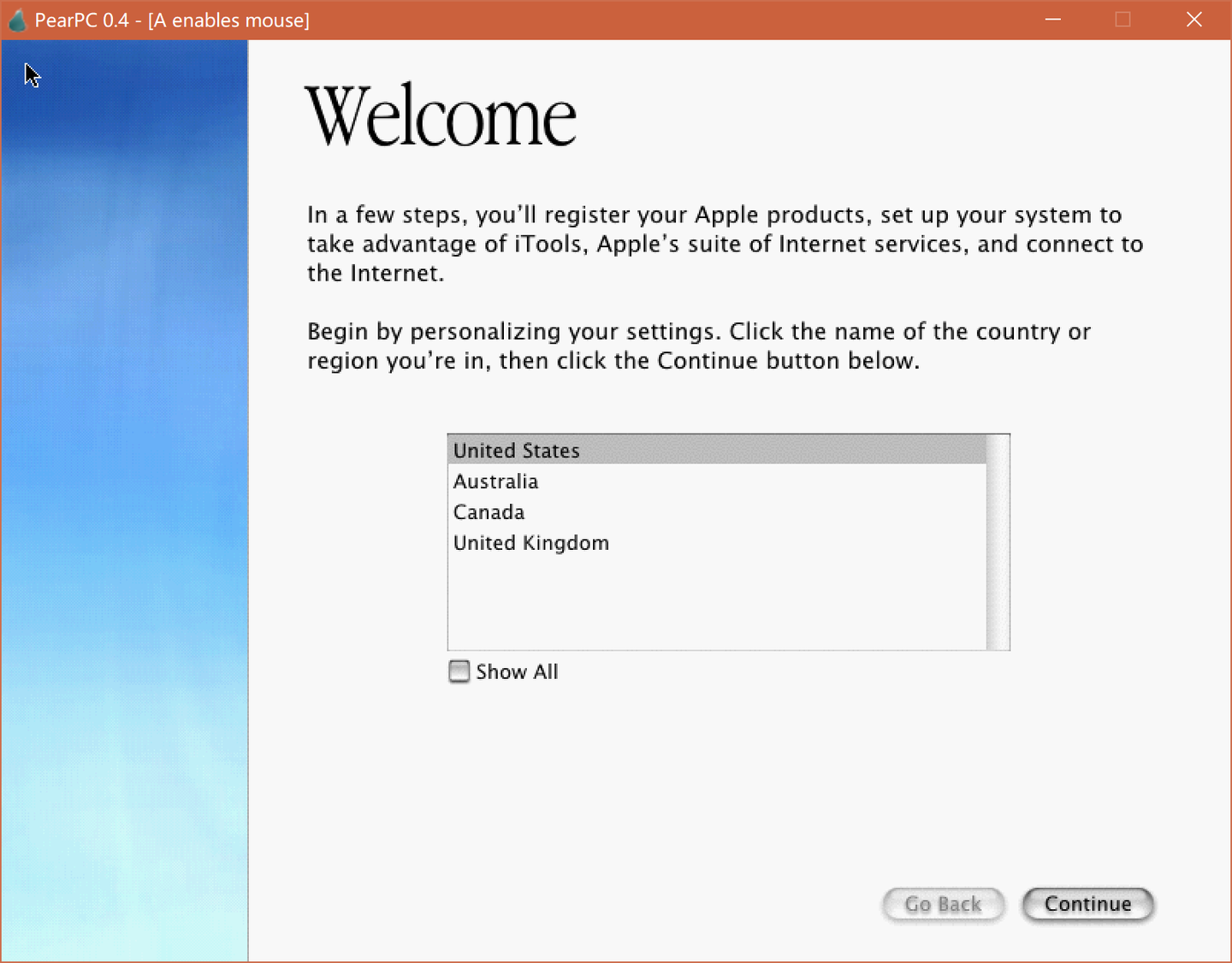
Task: Choose Canada as your country
Action: [x=489, y=511]
